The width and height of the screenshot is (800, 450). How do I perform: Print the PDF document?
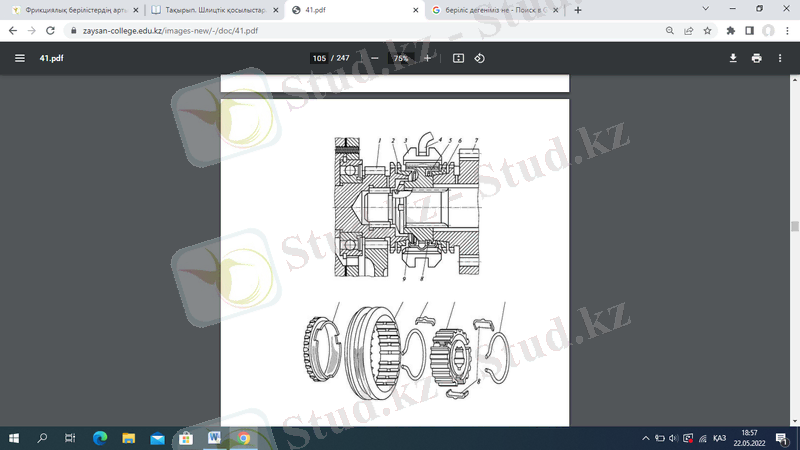(x=756, y=58)
